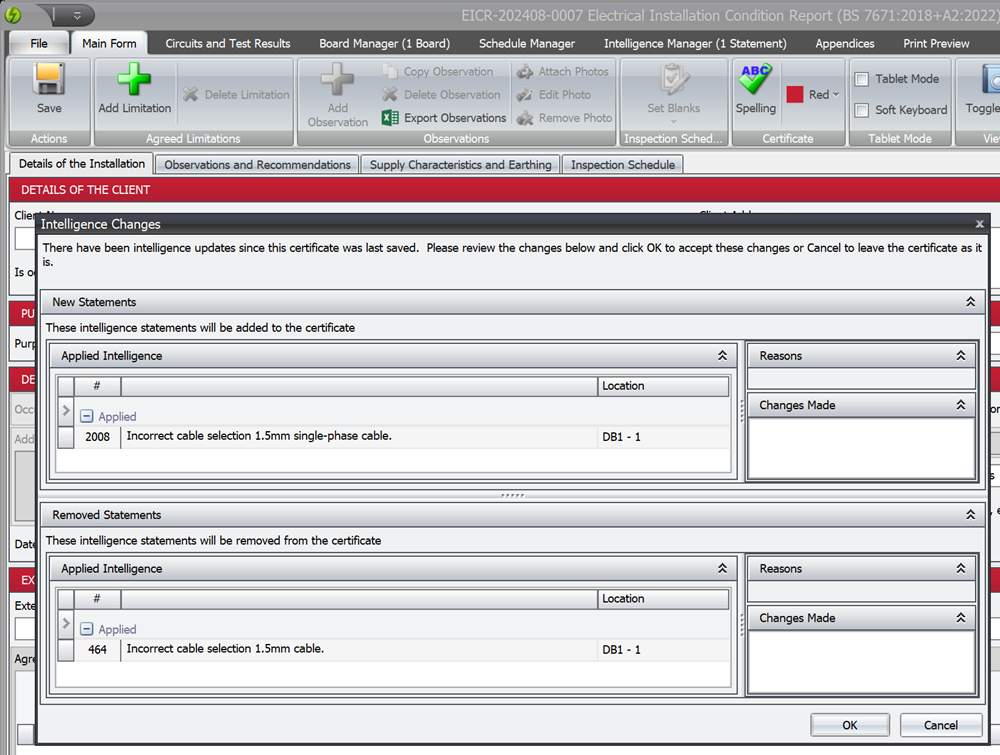Open the Inspection Schedule tab

(622, 163)
